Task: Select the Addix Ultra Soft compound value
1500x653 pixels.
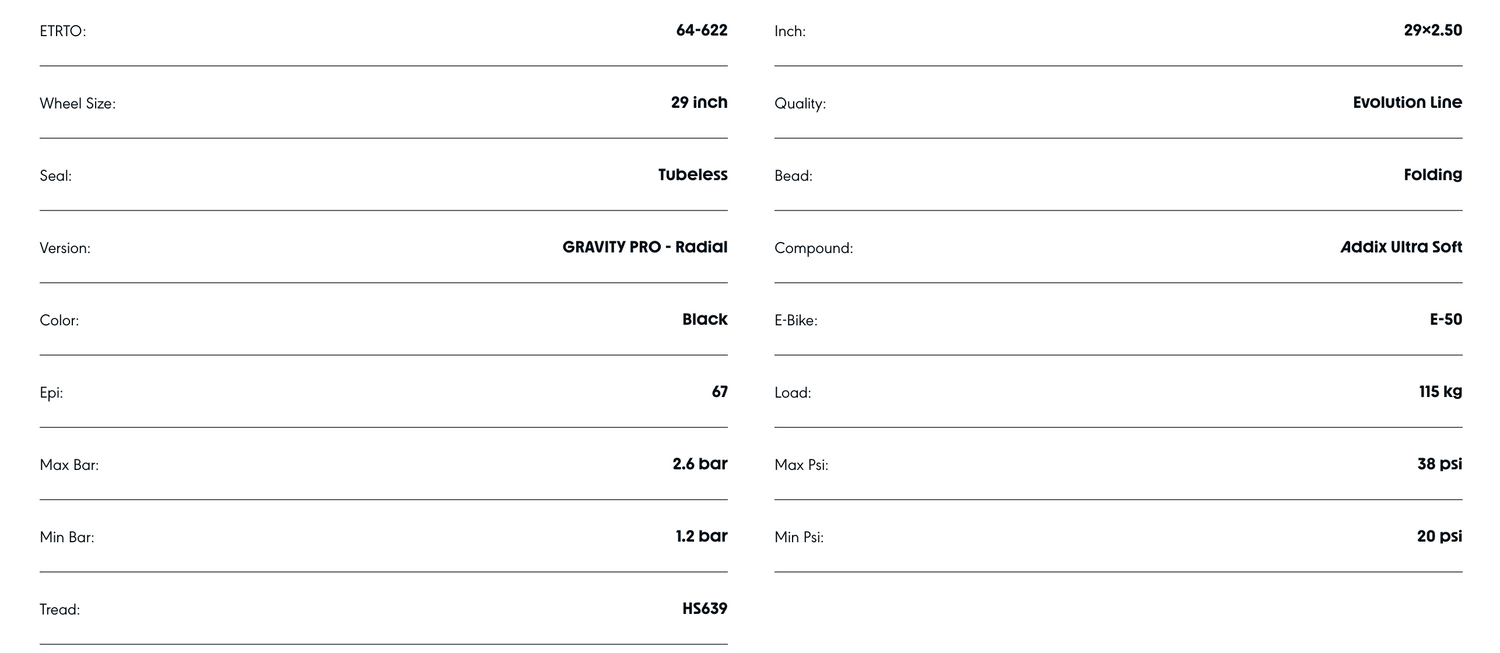Action: point(1401,247)
